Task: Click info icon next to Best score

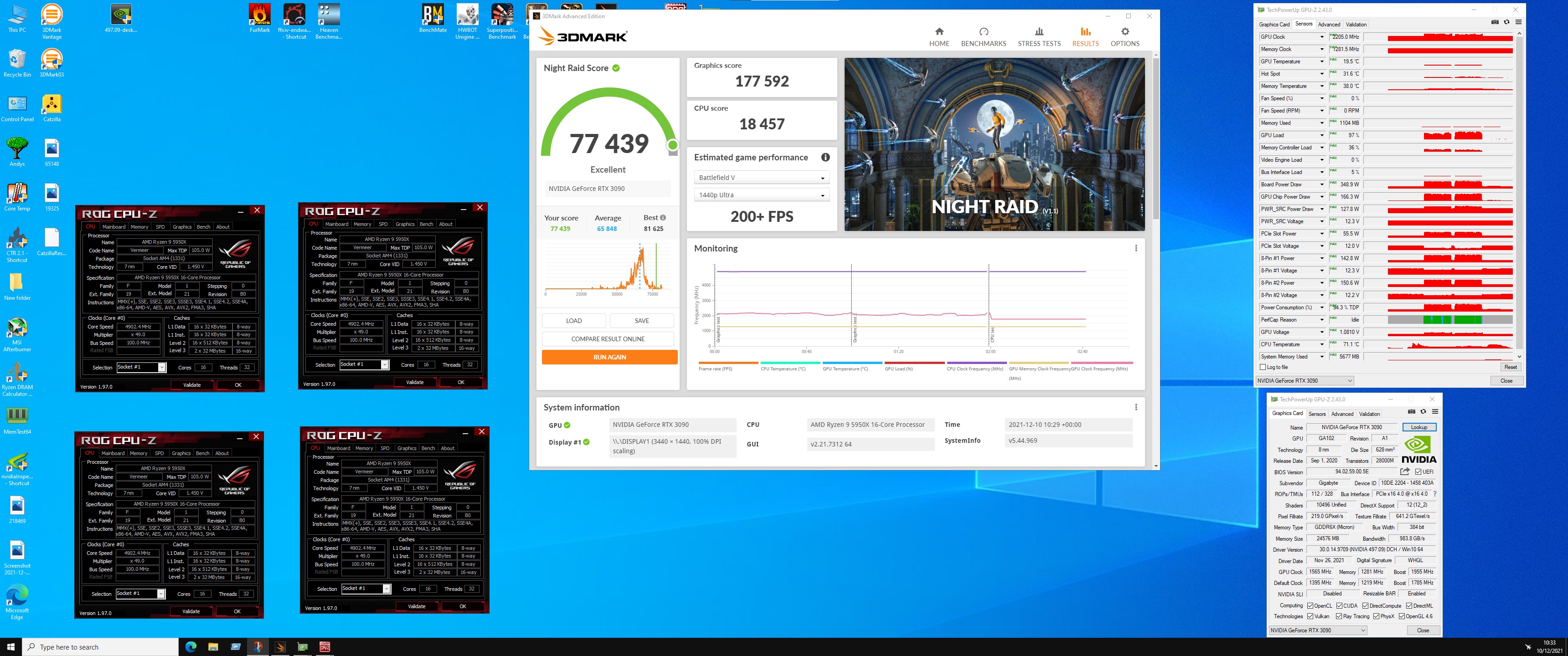Action: (662, 218)
